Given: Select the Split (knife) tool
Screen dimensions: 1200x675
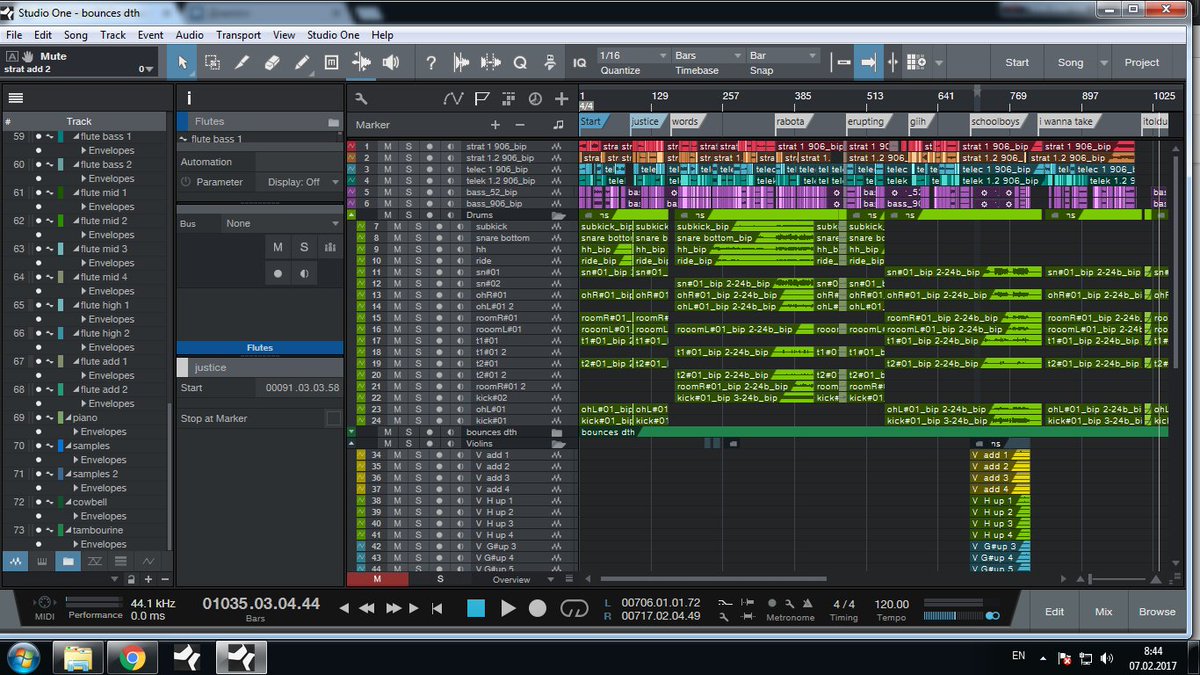Looking at the screenshot, I should pos(242,63).
